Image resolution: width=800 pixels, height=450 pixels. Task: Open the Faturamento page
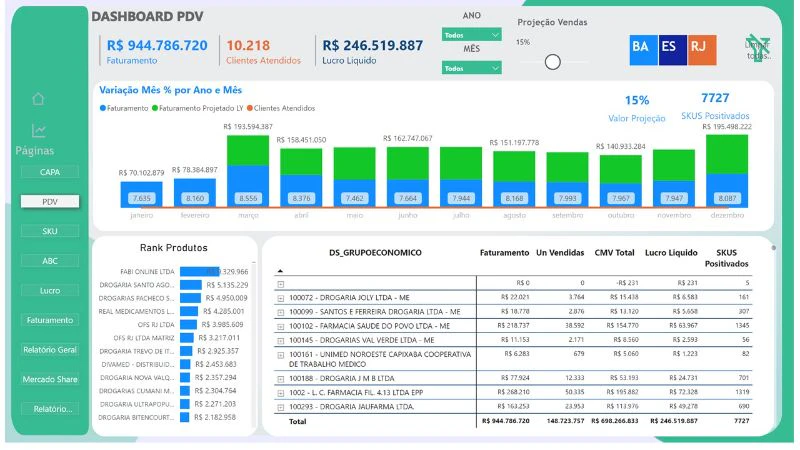click(x=50, y=320)
